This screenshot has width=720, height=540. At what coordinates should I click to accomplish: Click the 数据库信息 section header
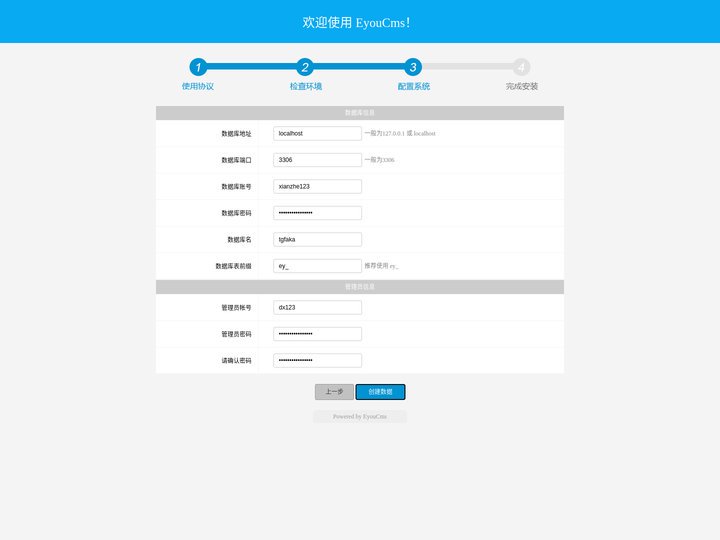[360, 113]
